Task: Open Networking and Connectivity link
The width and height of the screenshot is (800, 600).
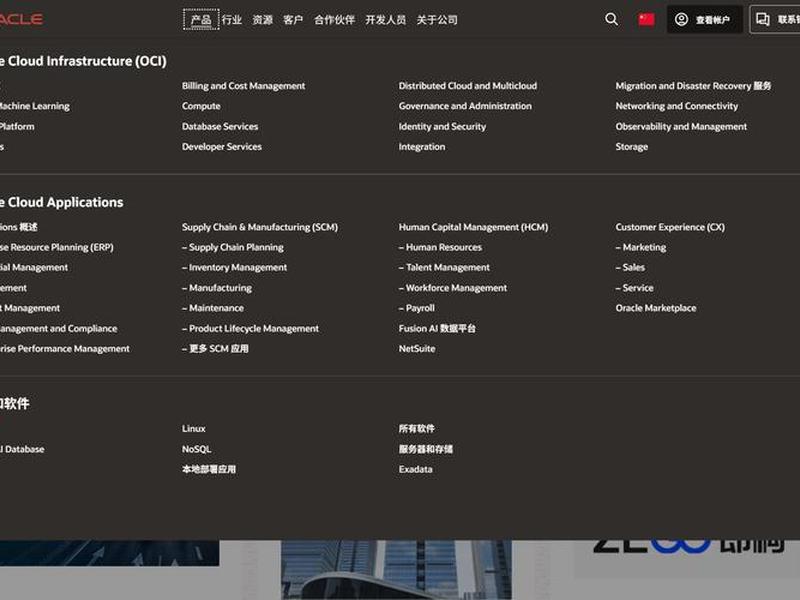Action: point(677,106)
